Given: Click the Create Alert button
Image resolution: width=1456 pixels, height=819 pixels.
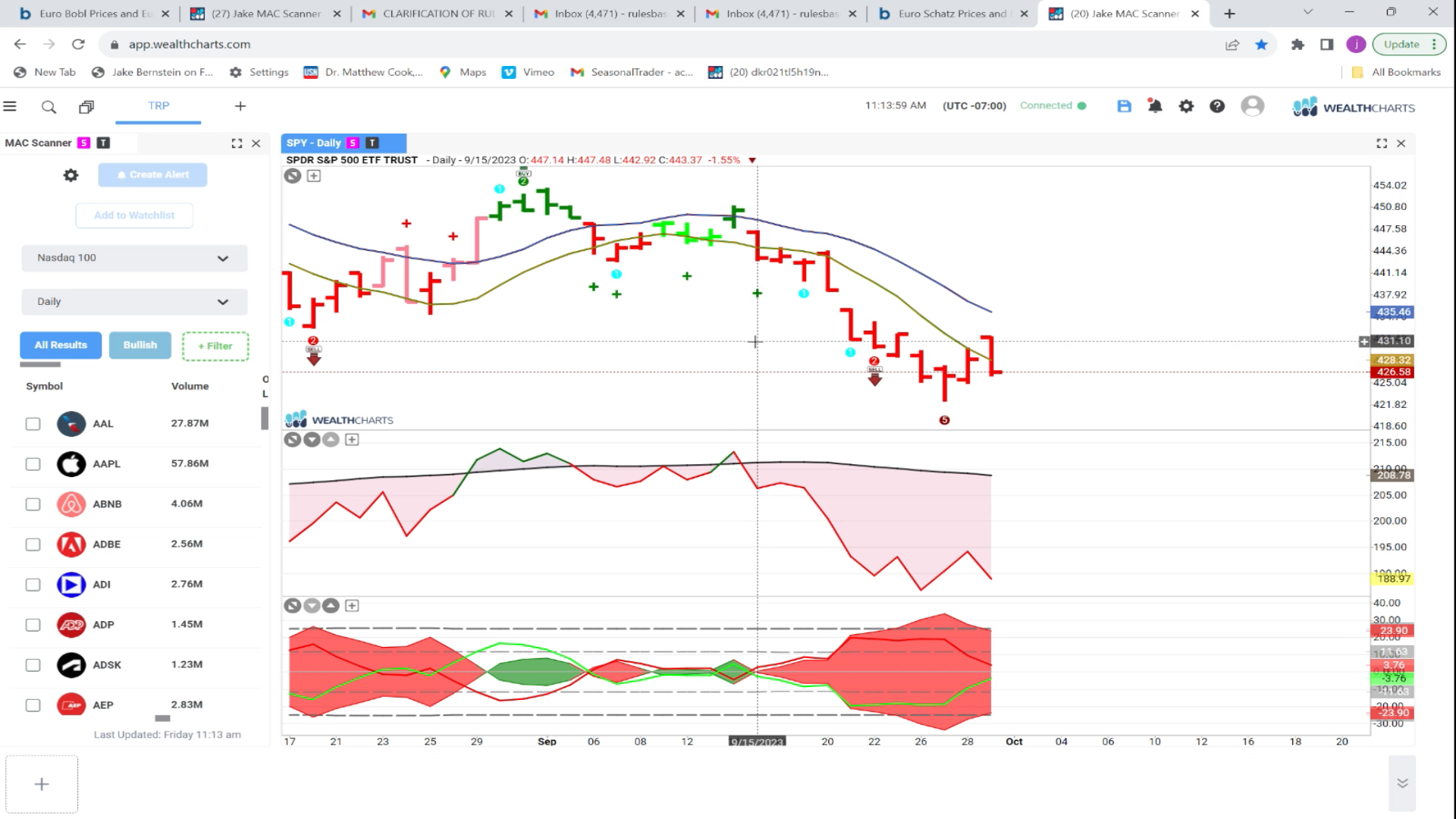Looking at the screenshot, I should coord(152,175).
